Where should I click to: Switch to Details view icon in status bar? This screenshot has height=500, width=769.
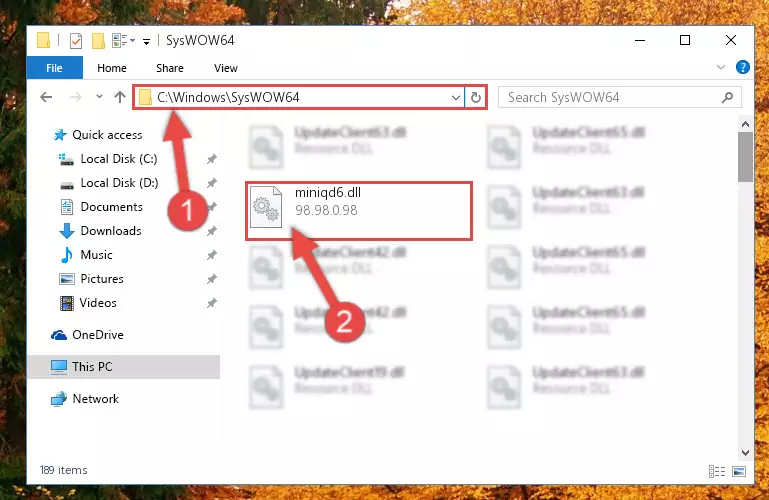click(717, 472)
